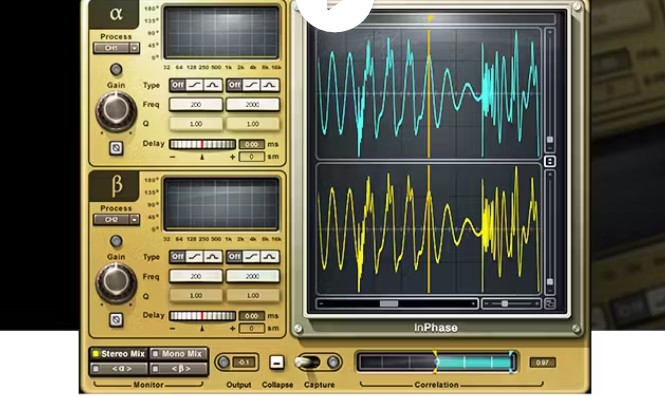
Task: Open the beta Process CH2 dropdown
Action: 116,220
